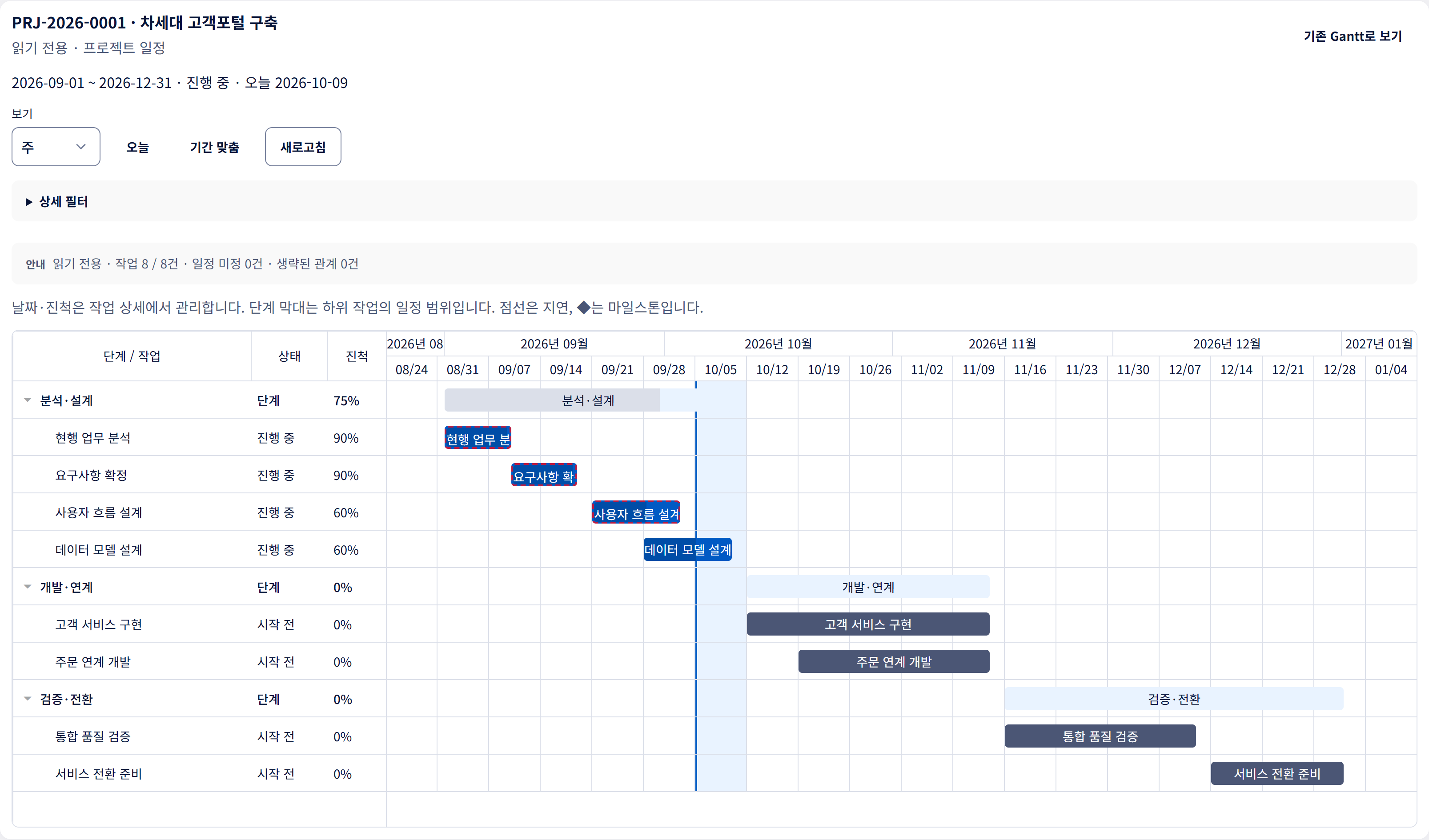Screen dimensions: 1429x840
Task: Select the 데이터 모델 설계 Gantt bar
Action: (687, 550)
